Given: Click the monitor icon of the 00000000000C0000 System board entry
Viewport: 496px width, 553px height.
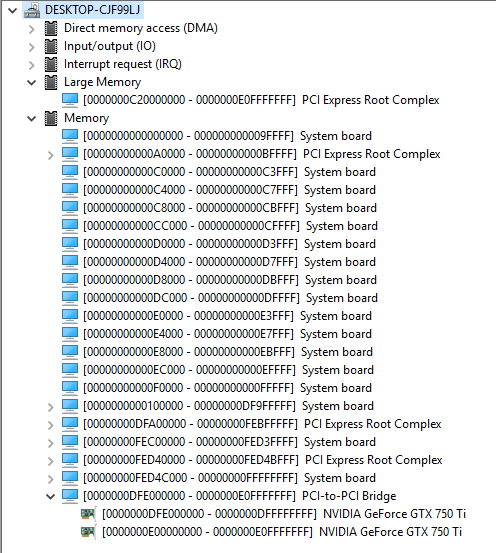Looking at the screenshot, I should (x=70, y=172).
